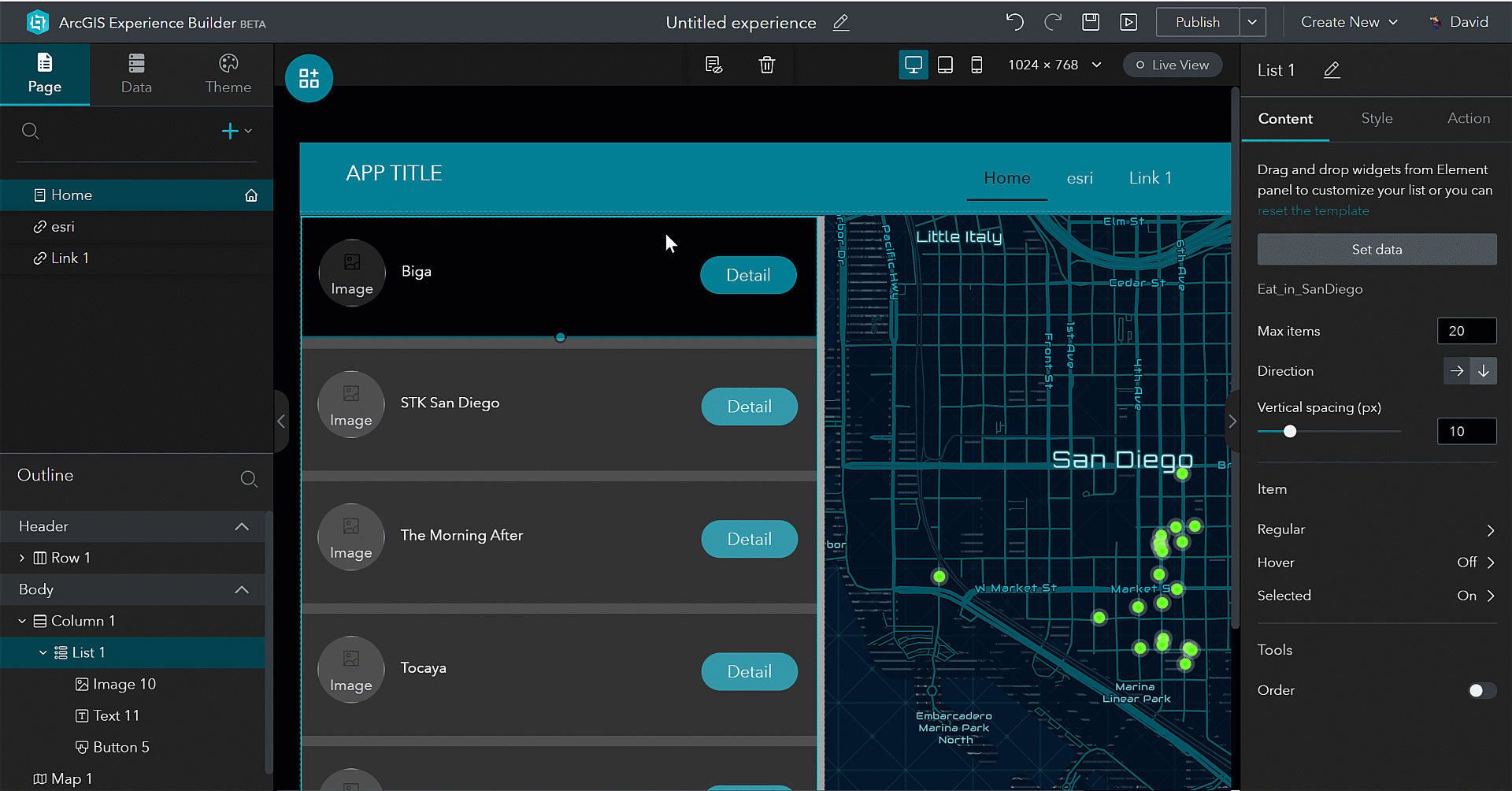Switch to mobile phone device view

(976, 65)
